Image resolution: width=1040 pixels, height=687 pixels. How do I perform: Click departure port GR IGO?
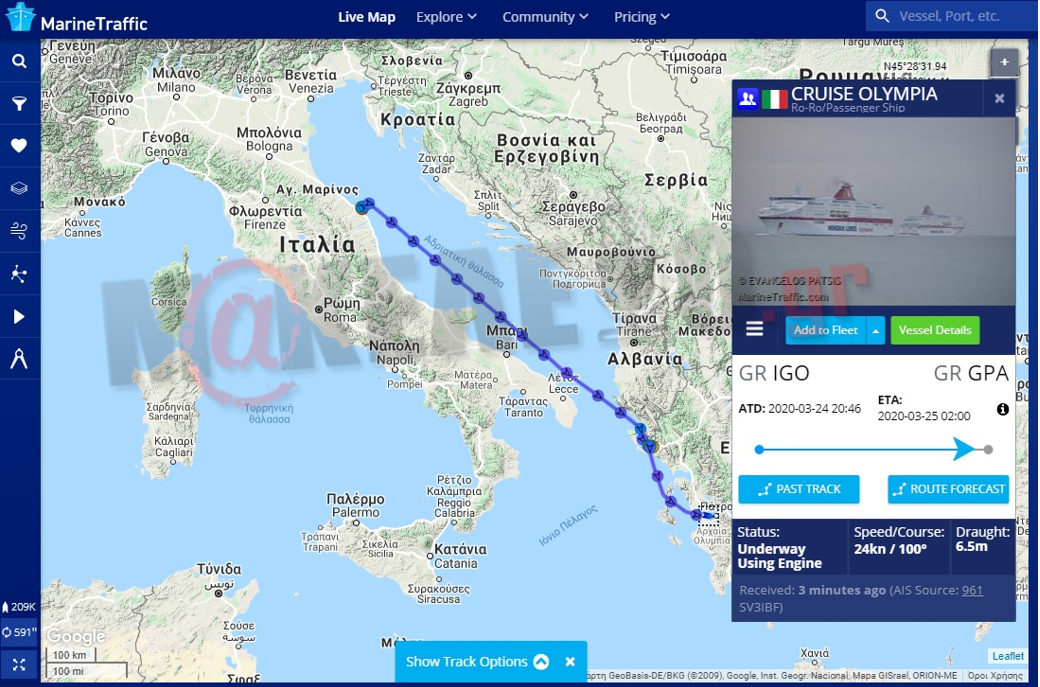click(x=774, y=373)
